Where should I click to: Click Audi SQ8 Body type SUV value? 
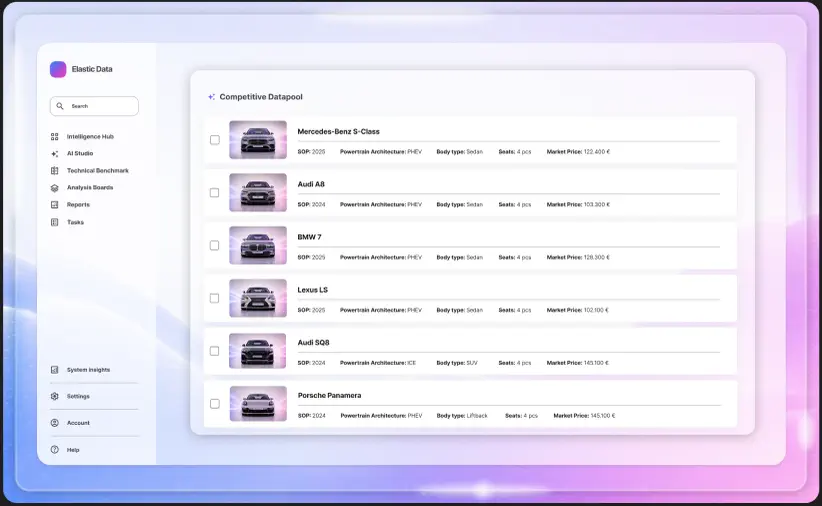pos(472,363)
